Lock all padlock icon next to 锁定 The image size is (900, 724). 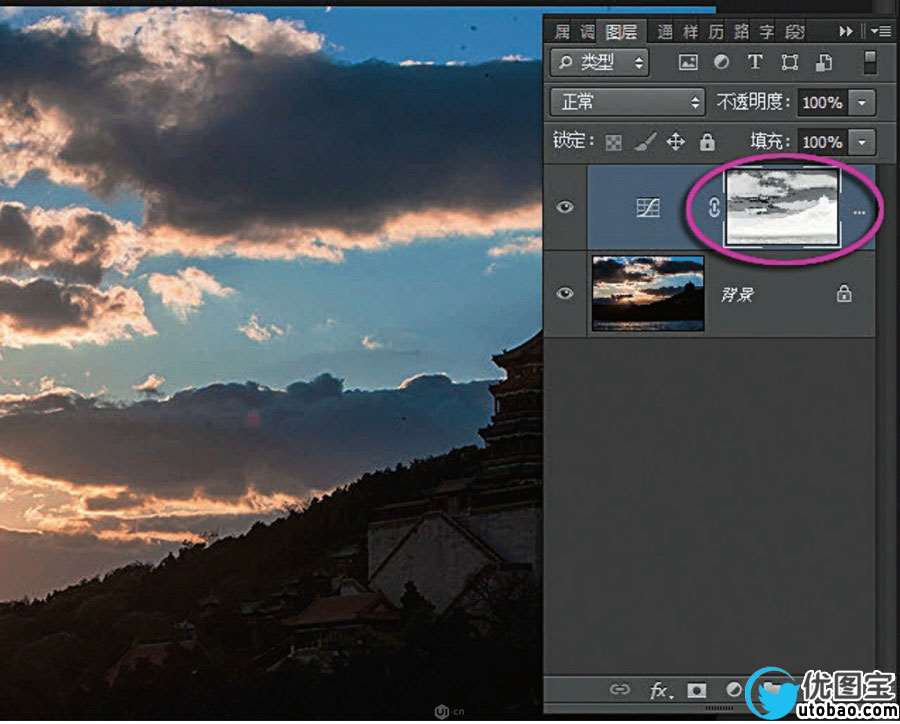point(707,142)
